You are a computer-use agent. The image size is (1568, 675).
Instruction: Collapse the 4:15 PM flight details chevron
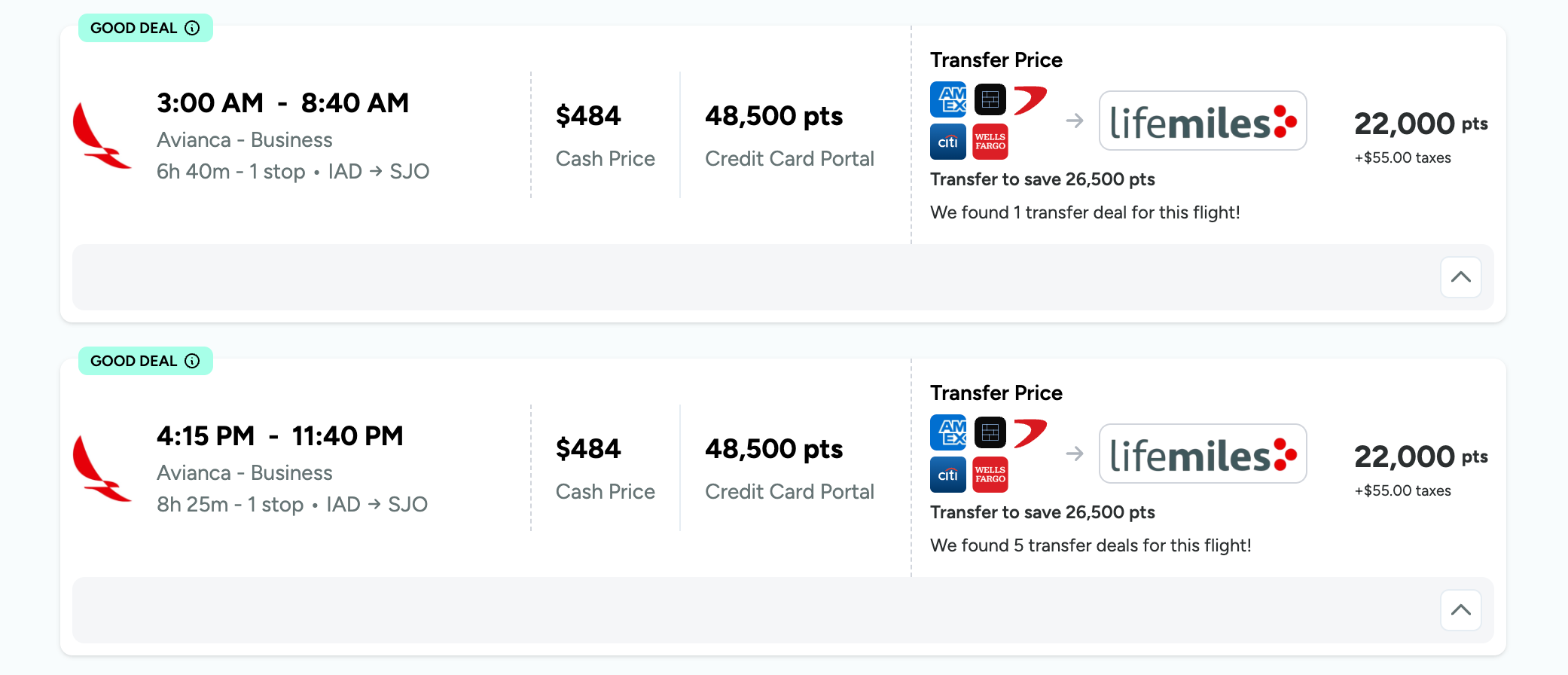1461,610
